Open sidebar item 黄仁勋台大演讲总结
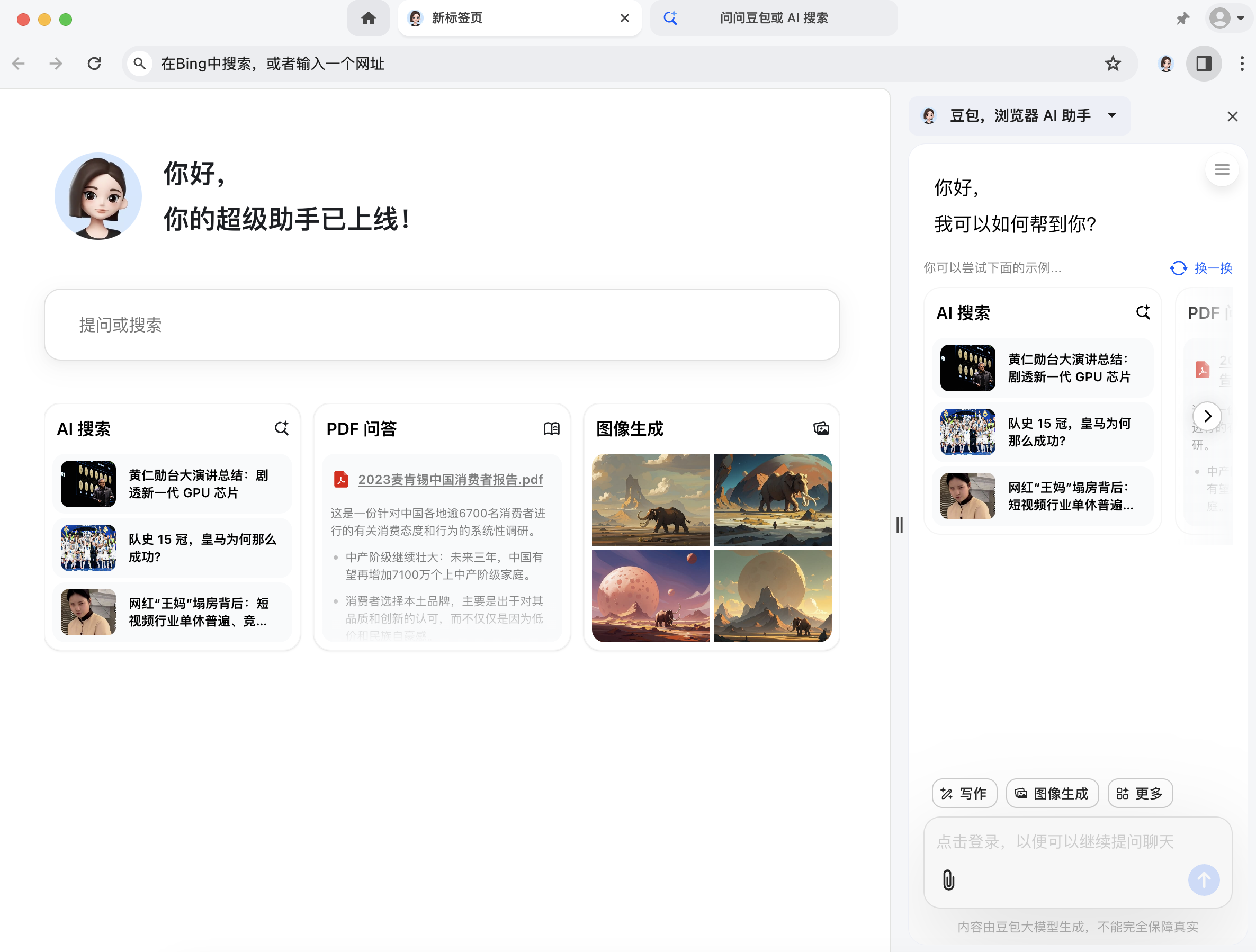 1043,368
